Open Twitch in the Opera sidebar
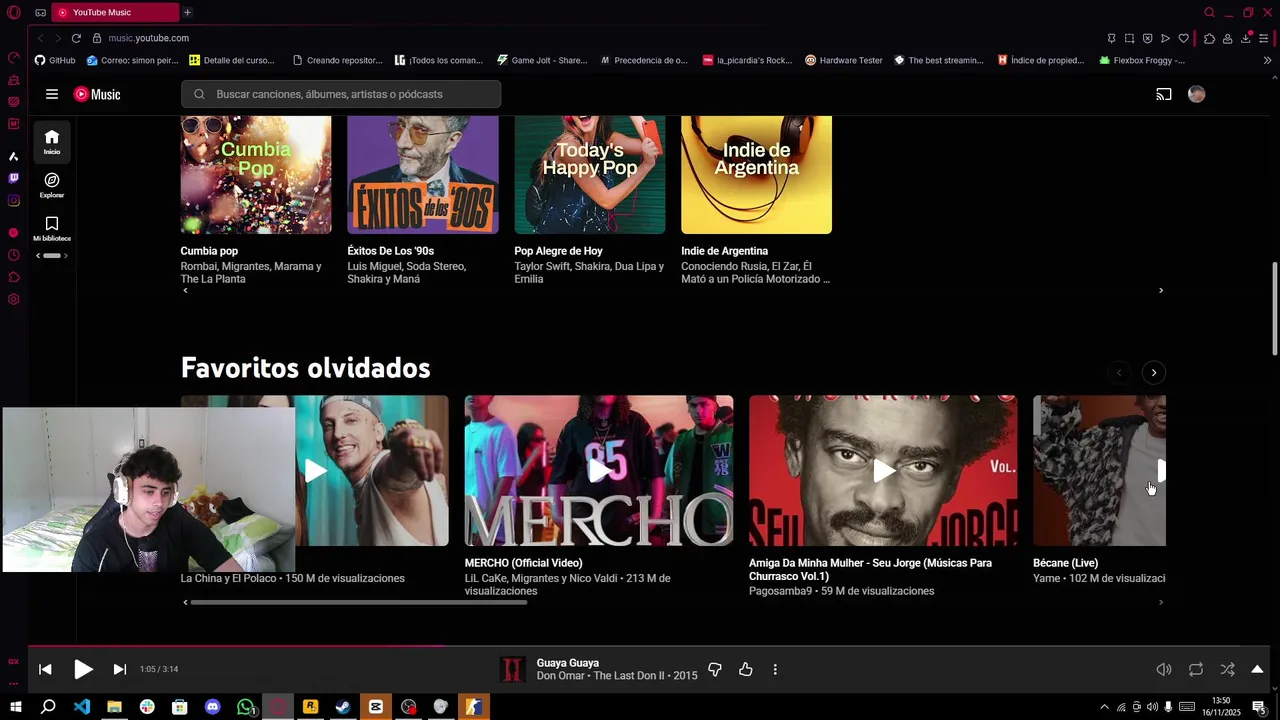This screenshot has height=720, width=1280. [13, 178]
